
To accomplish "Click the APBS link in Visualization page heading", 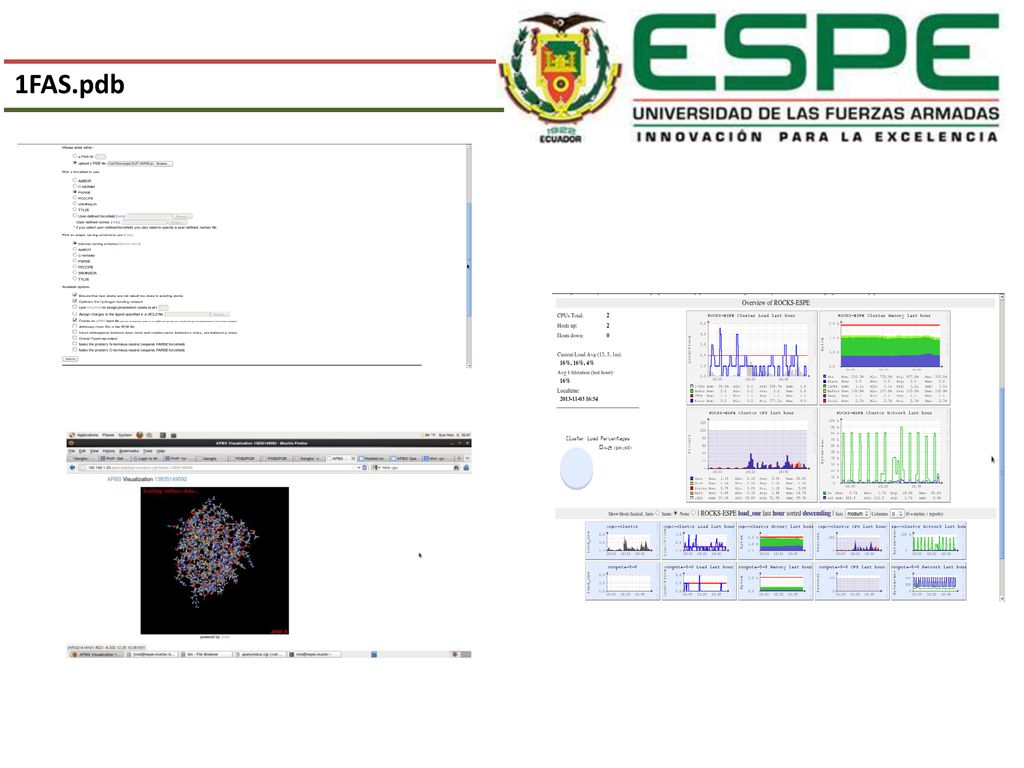I will (114, 479).
